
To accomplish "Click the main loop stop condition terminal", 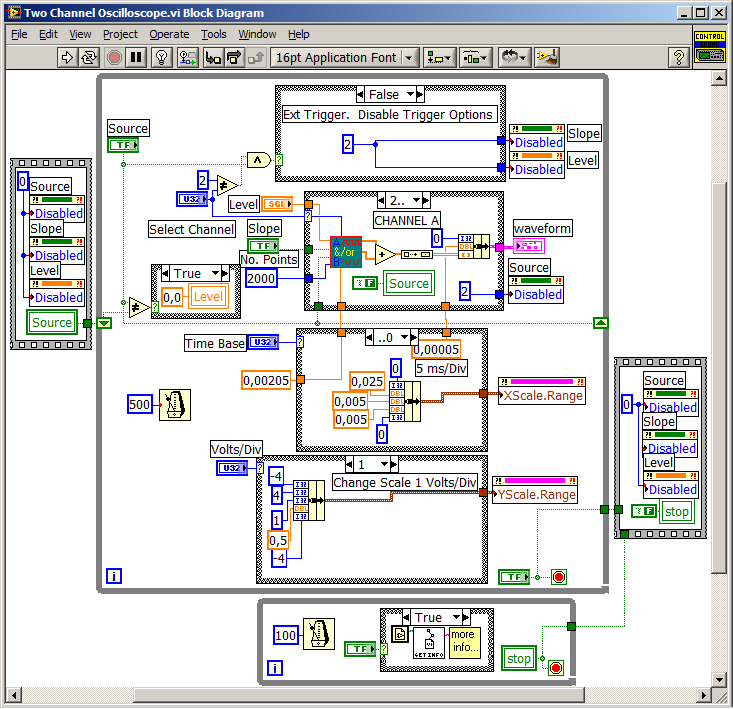I will coord(559,577).
